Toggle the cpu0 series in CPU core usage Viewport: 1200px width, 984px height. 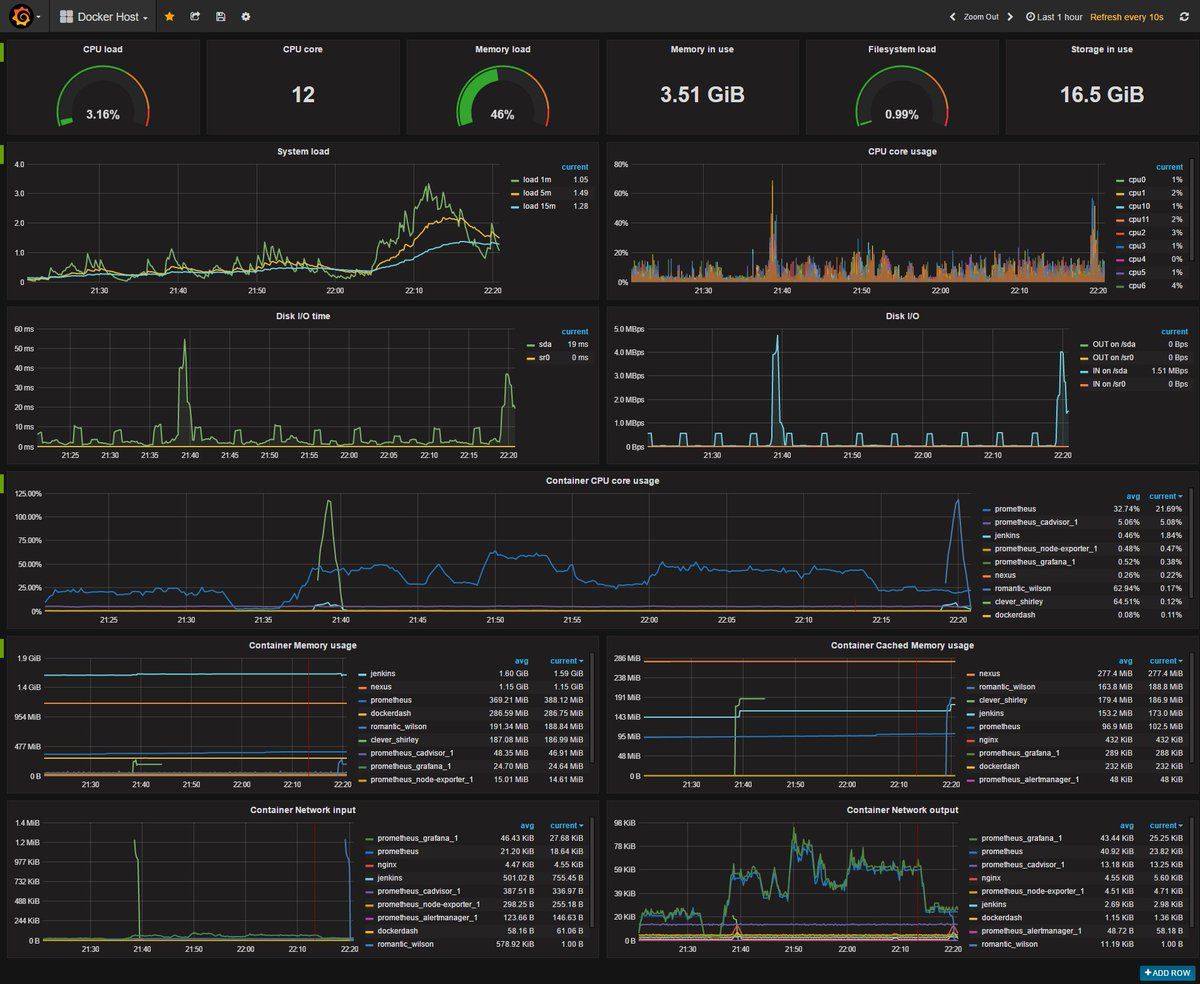pos(1138,180)
